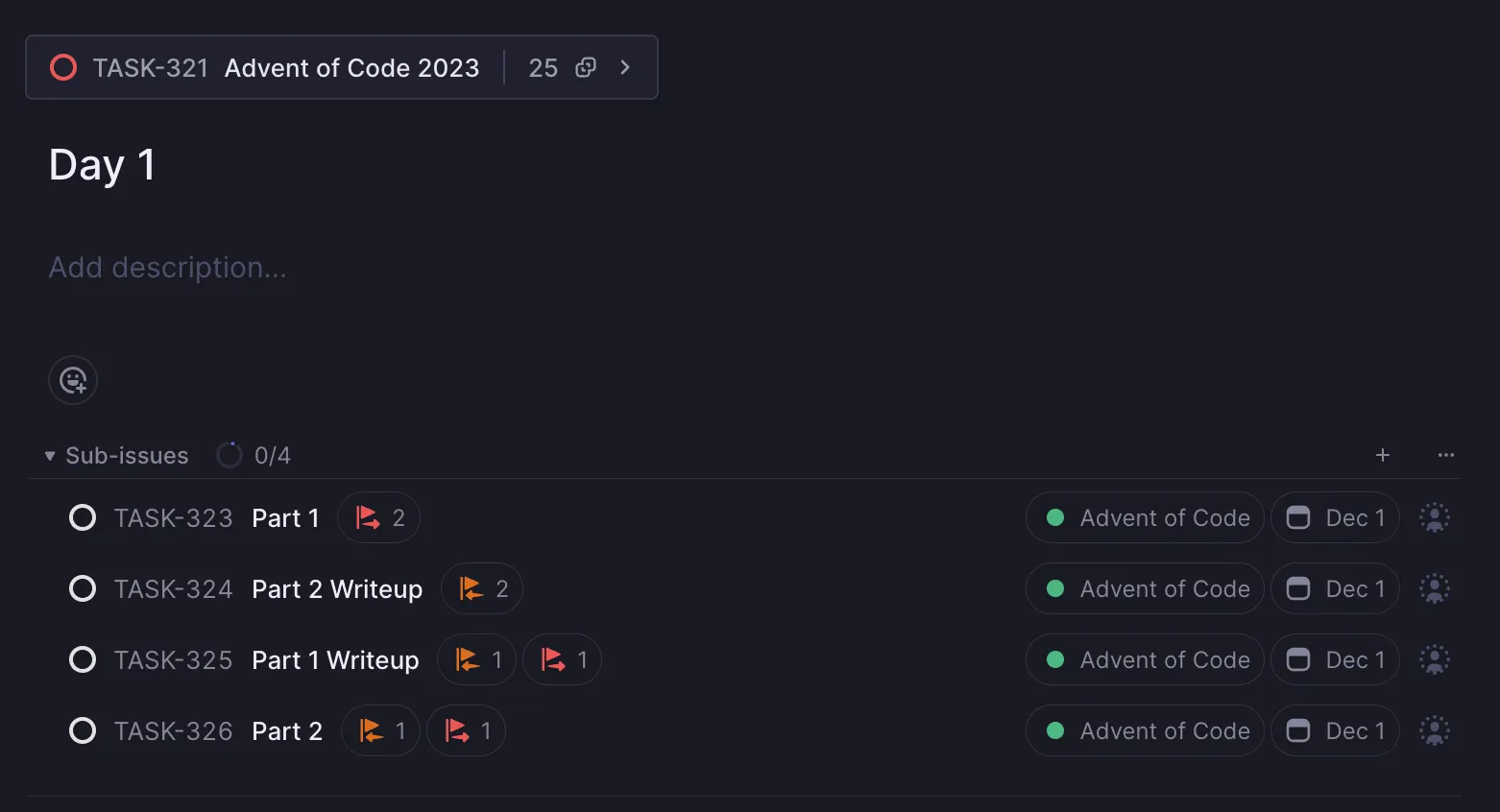Click the 0/4 sub-issues progress indicator
Viewport: 1500px width, 812px height.
click(x=254, y=455)
